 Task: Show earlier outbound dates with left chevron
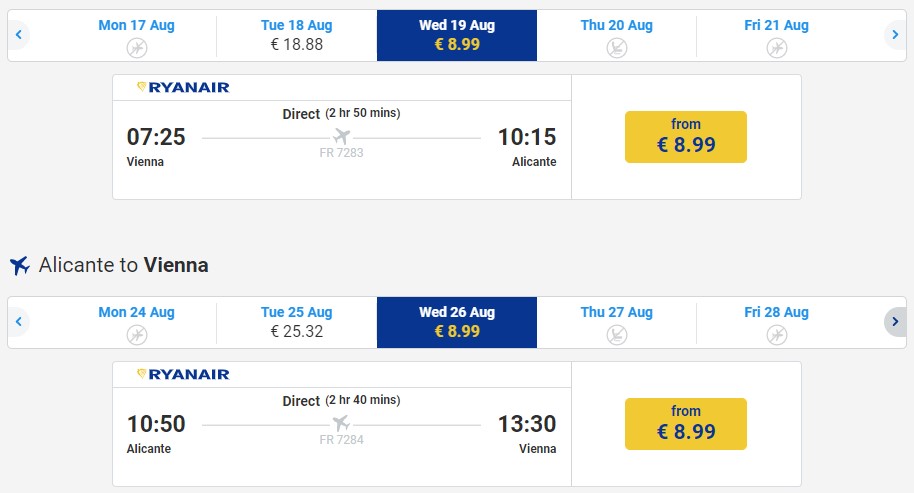pyautogui.click(x=19, y=34)
